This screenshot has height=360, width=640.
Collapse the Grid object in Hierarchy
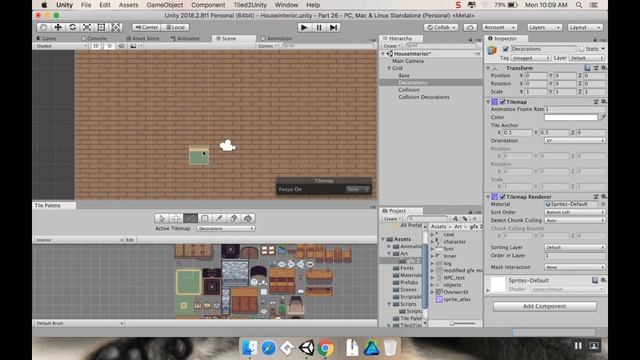pyautogui.click(x=389, y=68)
